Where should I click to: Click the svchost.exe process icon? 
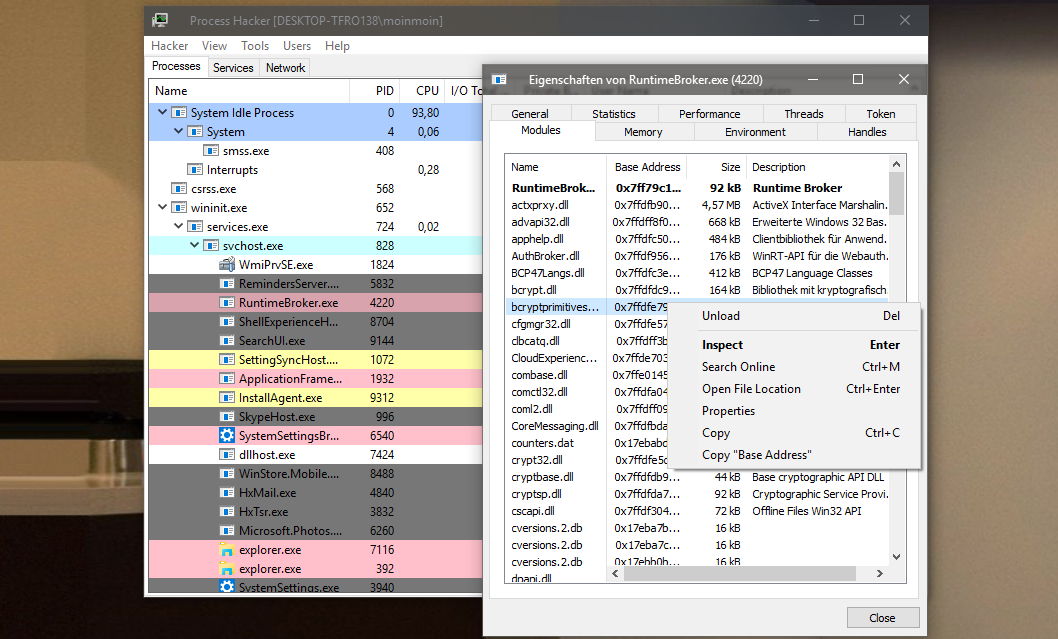pyautogui.click(x=211, y=246)
